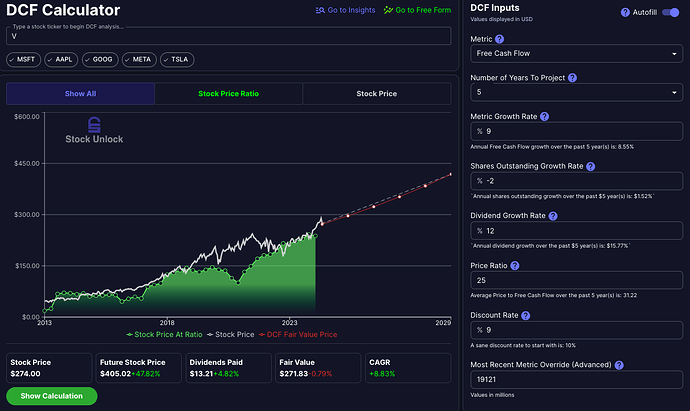
Task: Click the Price Ratio input field
Action: pyautogui.click(x=576, y=280)
